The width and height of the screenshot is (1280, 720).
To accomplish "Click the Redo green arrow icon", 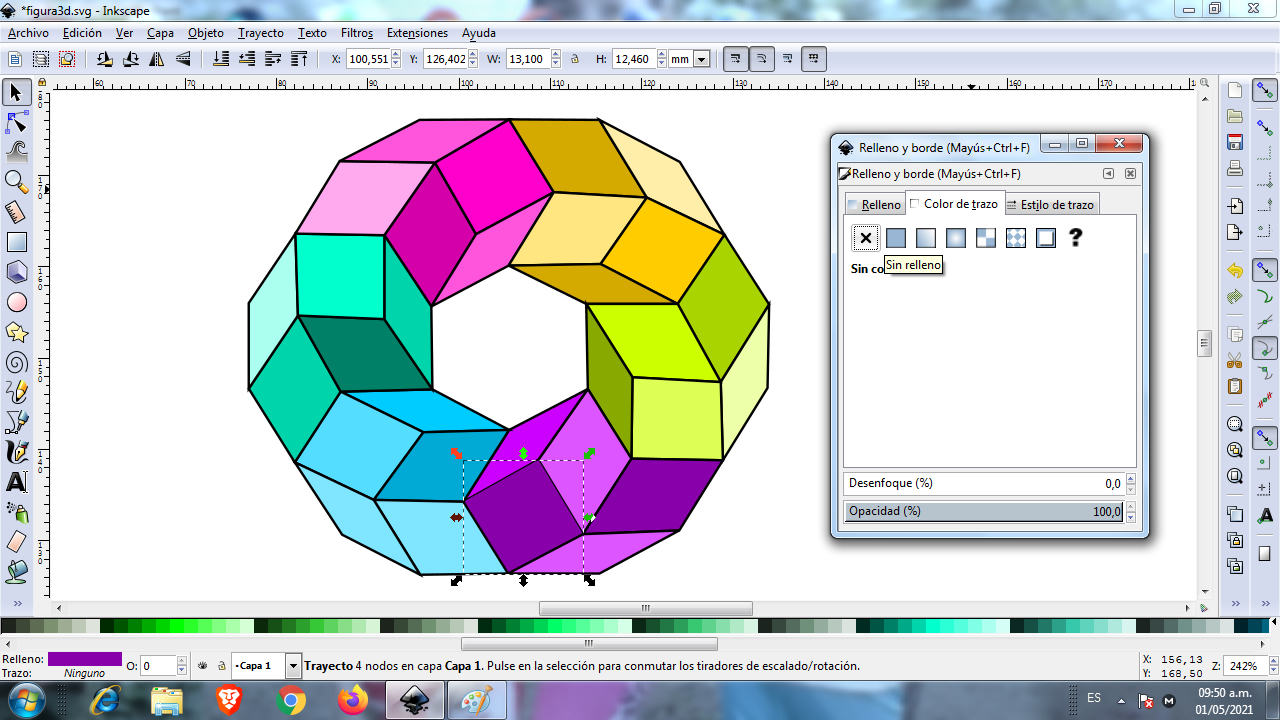I will click(x=1235, y=297).
